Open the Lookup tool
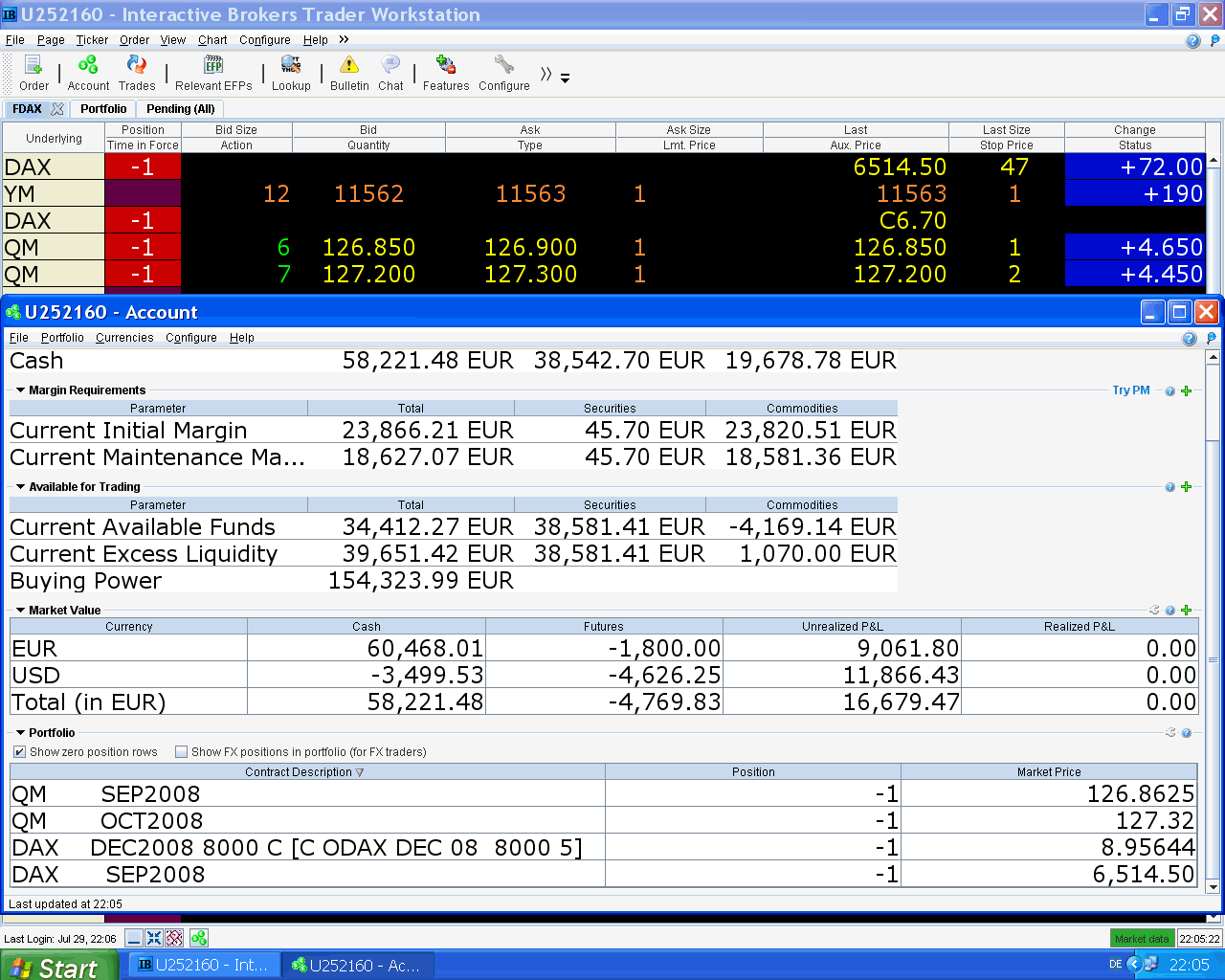The image size is (1225, 980). 291,73
